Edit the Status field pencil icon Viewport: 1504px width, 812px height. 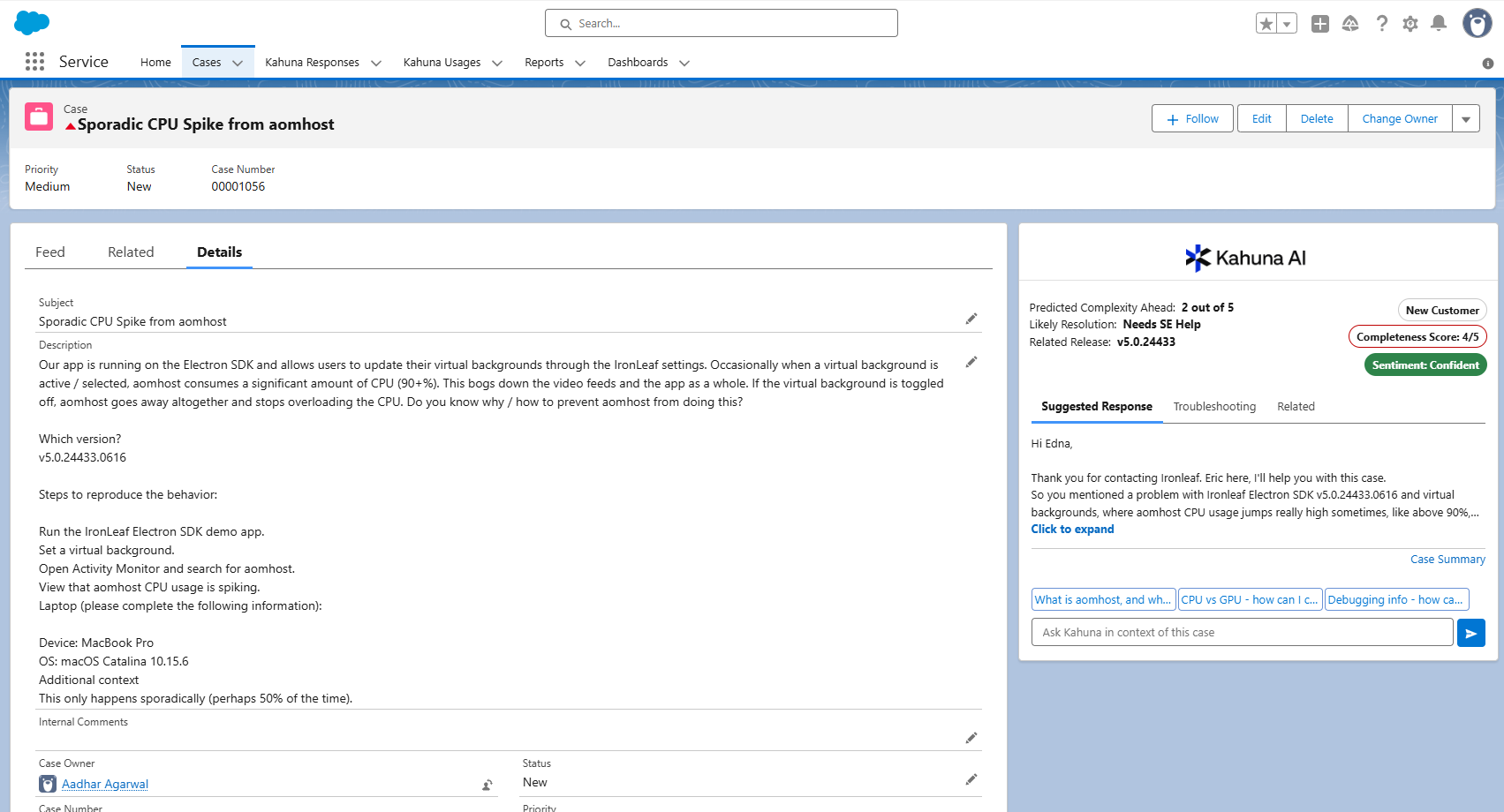[971, 779]
